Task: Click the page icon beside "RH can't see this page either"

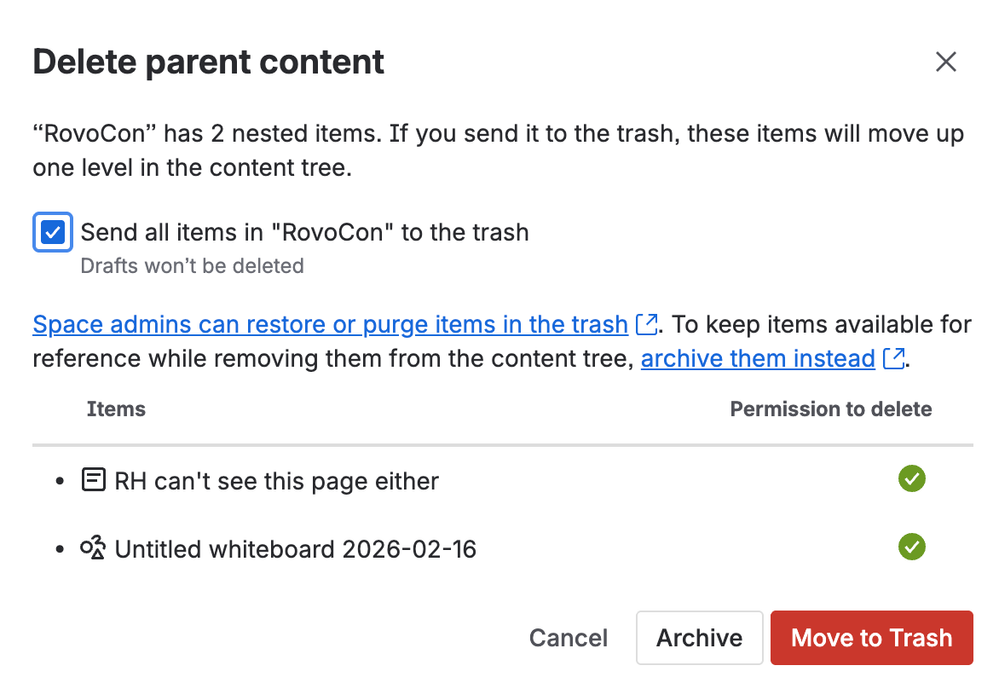Action: [x=92, y=480]
